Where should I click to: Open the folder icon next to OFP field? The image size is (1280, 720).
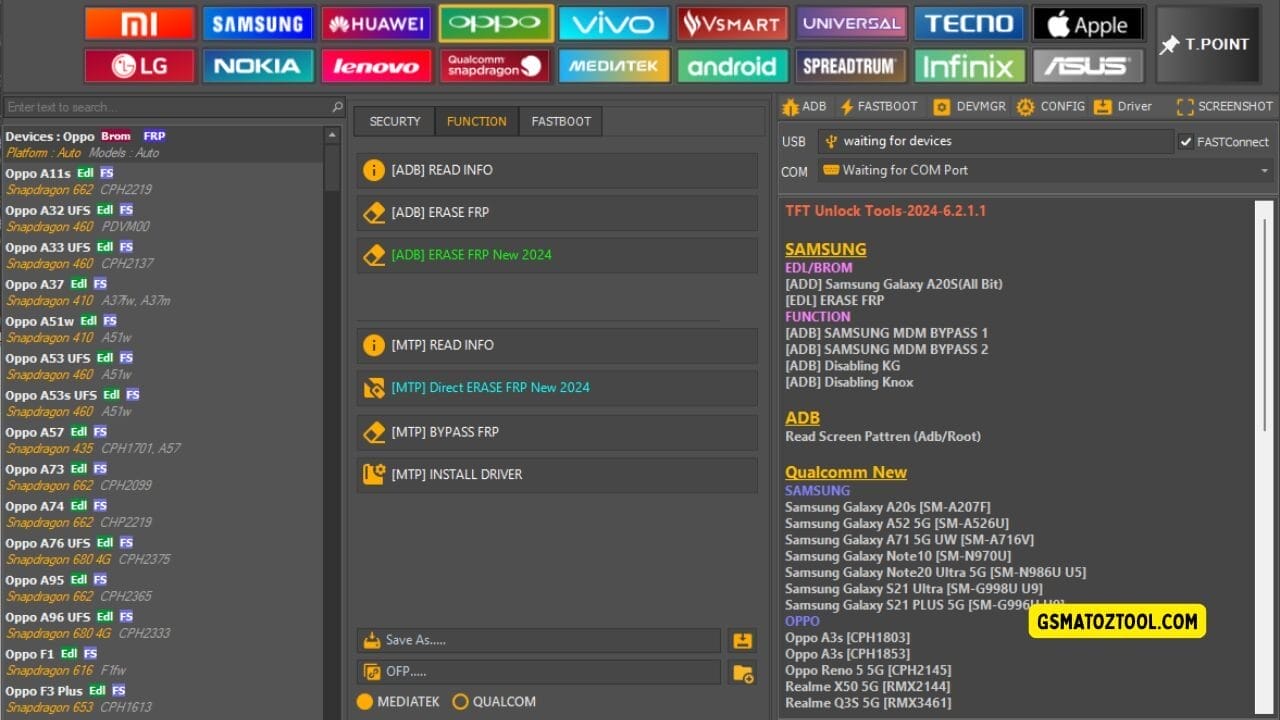(742, 672)
